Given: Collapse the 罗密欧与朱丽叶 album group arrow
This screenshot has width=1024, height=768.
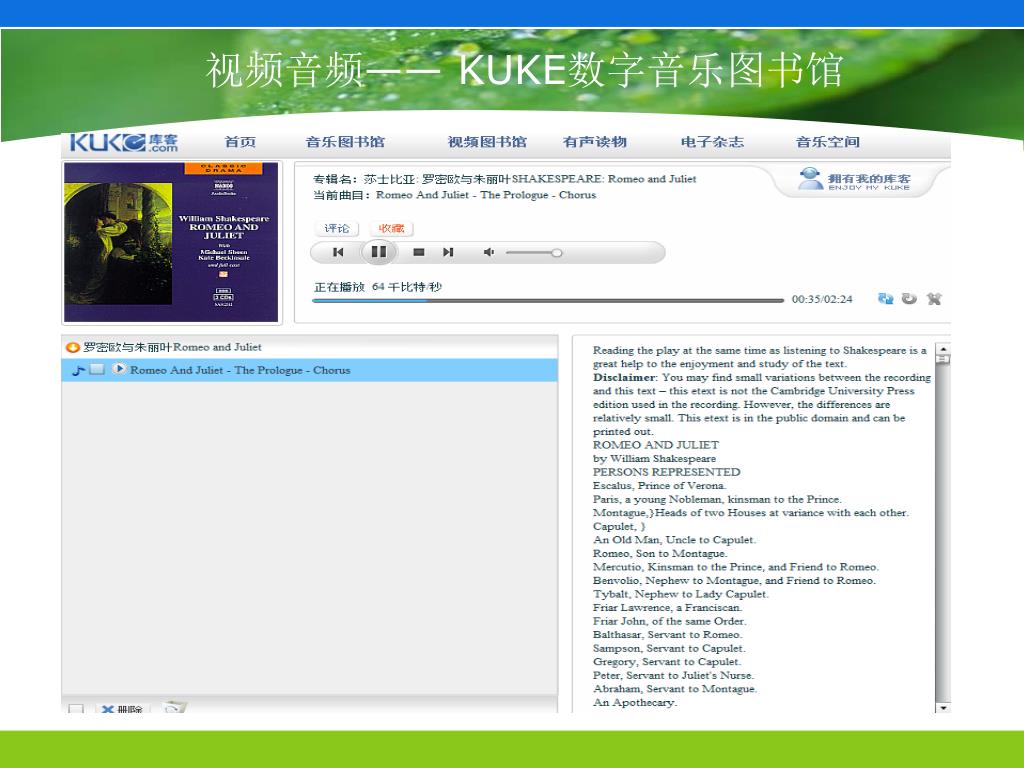Looking at the screenshot, I should [72, 347].
